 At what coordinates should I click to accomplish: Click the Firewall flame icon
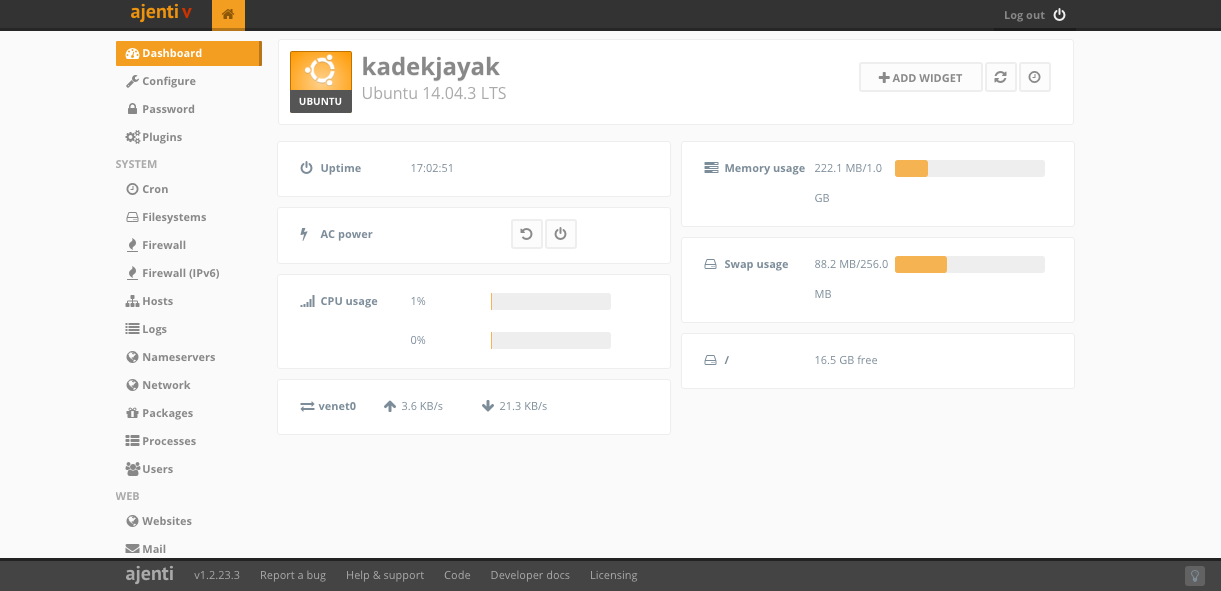point(132,245)
